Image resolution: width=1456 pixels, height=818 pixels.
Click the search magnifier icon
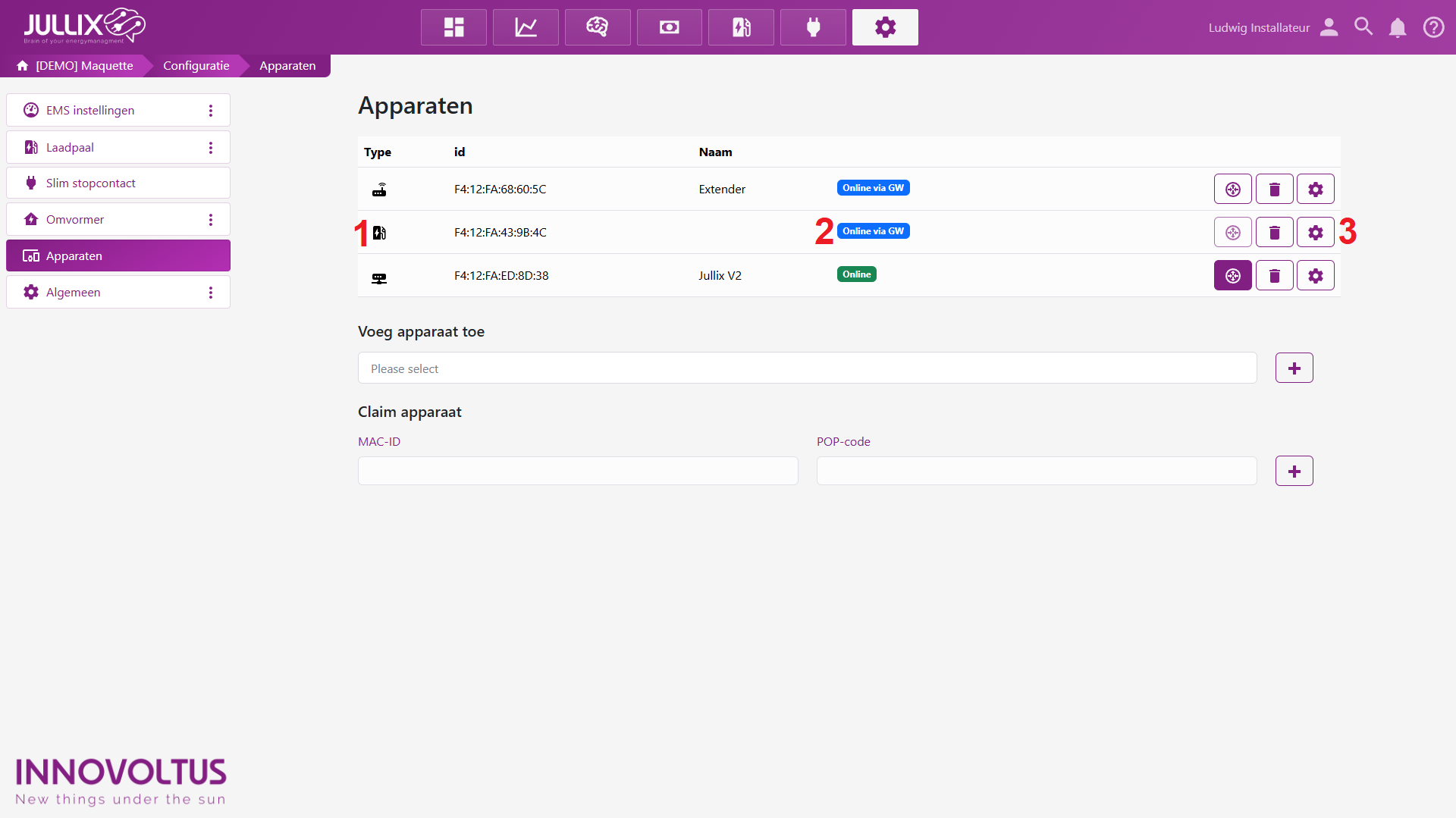[1363, 27]
